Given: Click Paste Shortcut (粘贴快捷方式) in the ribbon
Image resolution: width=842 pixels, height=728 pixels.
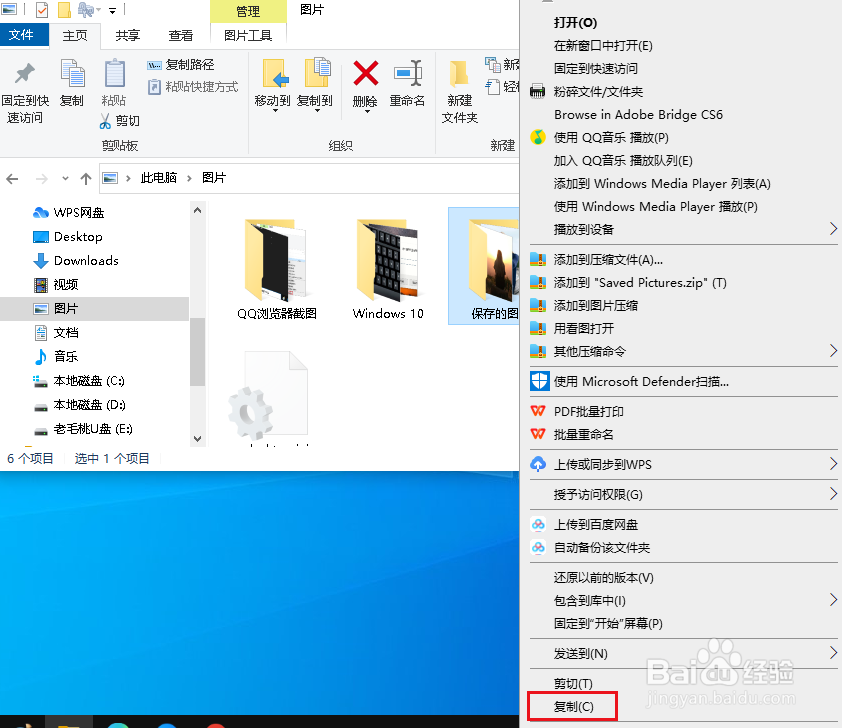Looking at the screenshot, I should 193,87.
